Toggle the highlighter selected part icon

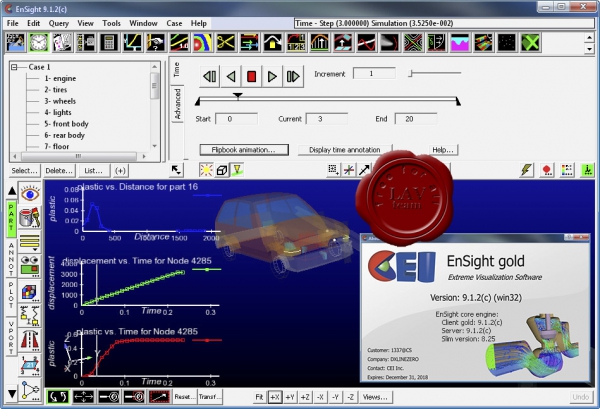(237, 170)
